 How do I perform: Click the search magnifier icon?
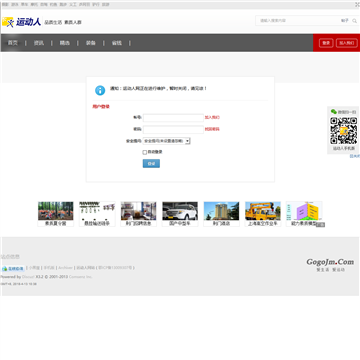(x=354, y=21)
